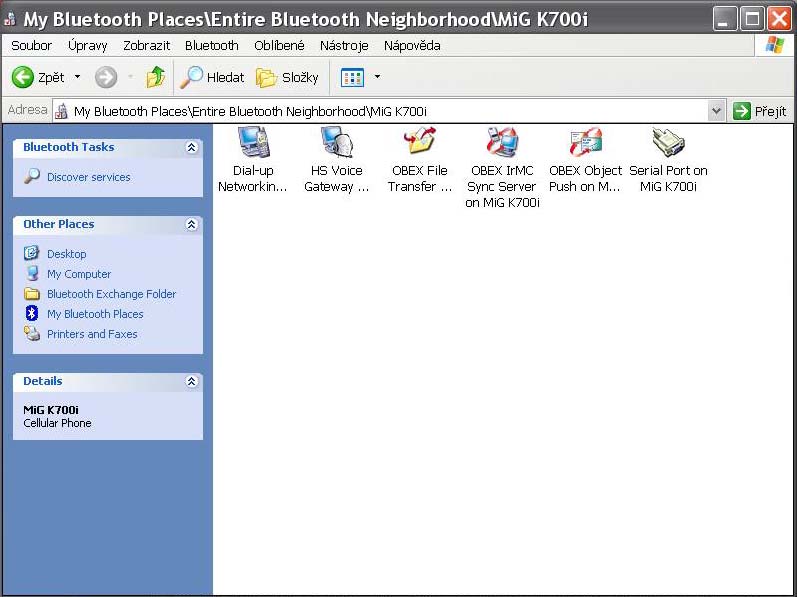The image size is (797, 597).
Task: Open the Soubor menu
Action: (x=32, y=46)
